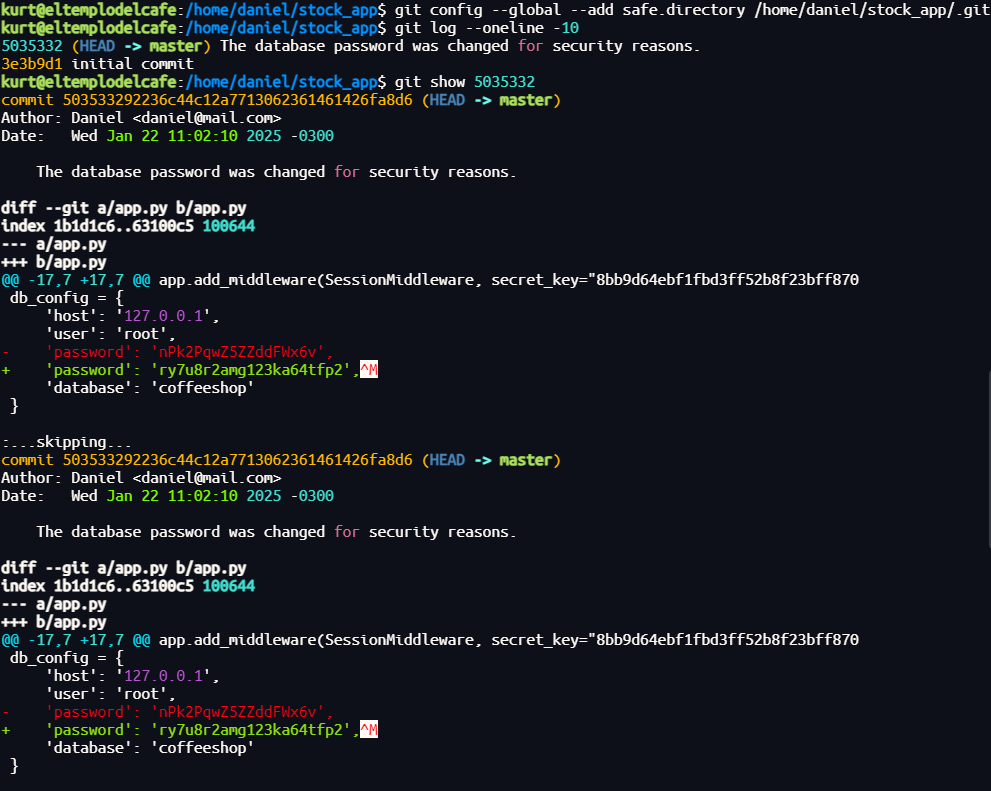Click 'index 1b1d1c6..63100c5' below the skipping line
Screen dimensions: 991x791
pyautogui.click(x=97, y=586)
